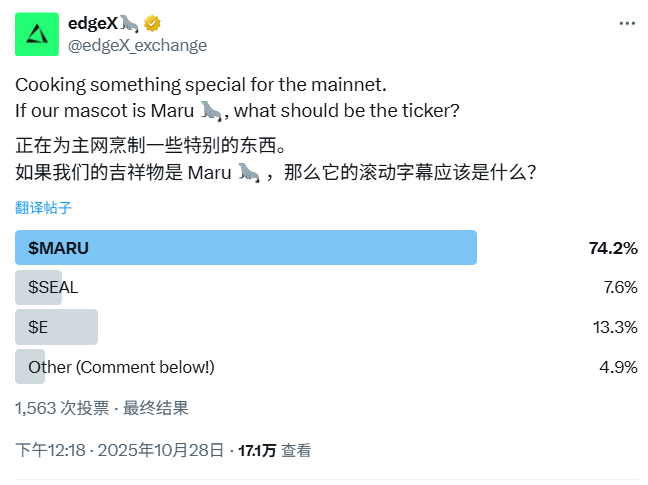This screenshot has height=485, width=648.
Task: Open the edgeX display name profile link
Action: 92,24
